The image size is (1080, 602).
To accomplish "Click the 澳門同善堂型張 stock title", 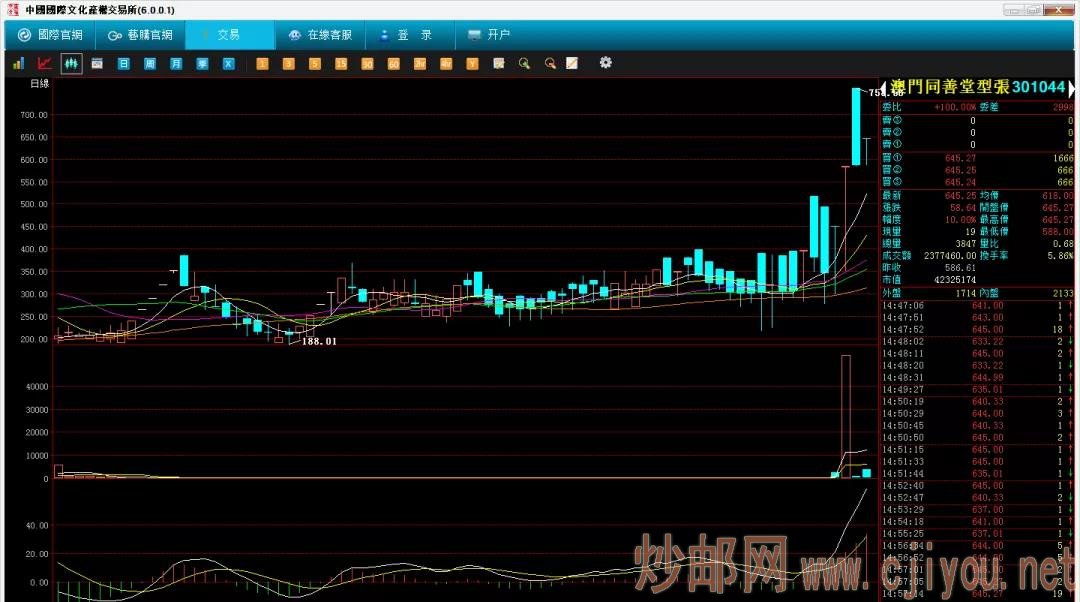I will [949, 87].
